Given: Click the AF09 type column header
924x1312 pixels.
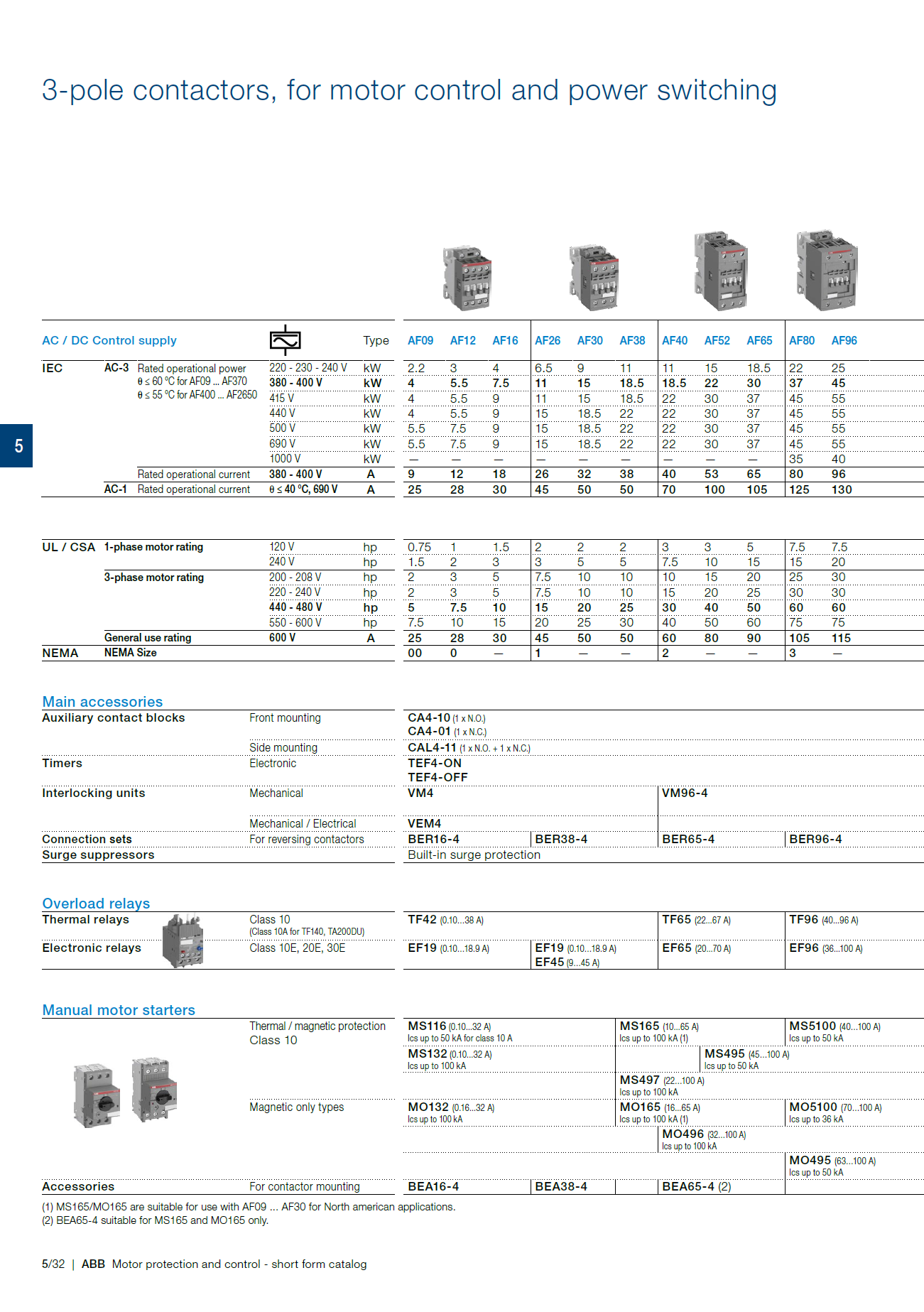Looking at the screenshot, I should click(x=420, y=341).
